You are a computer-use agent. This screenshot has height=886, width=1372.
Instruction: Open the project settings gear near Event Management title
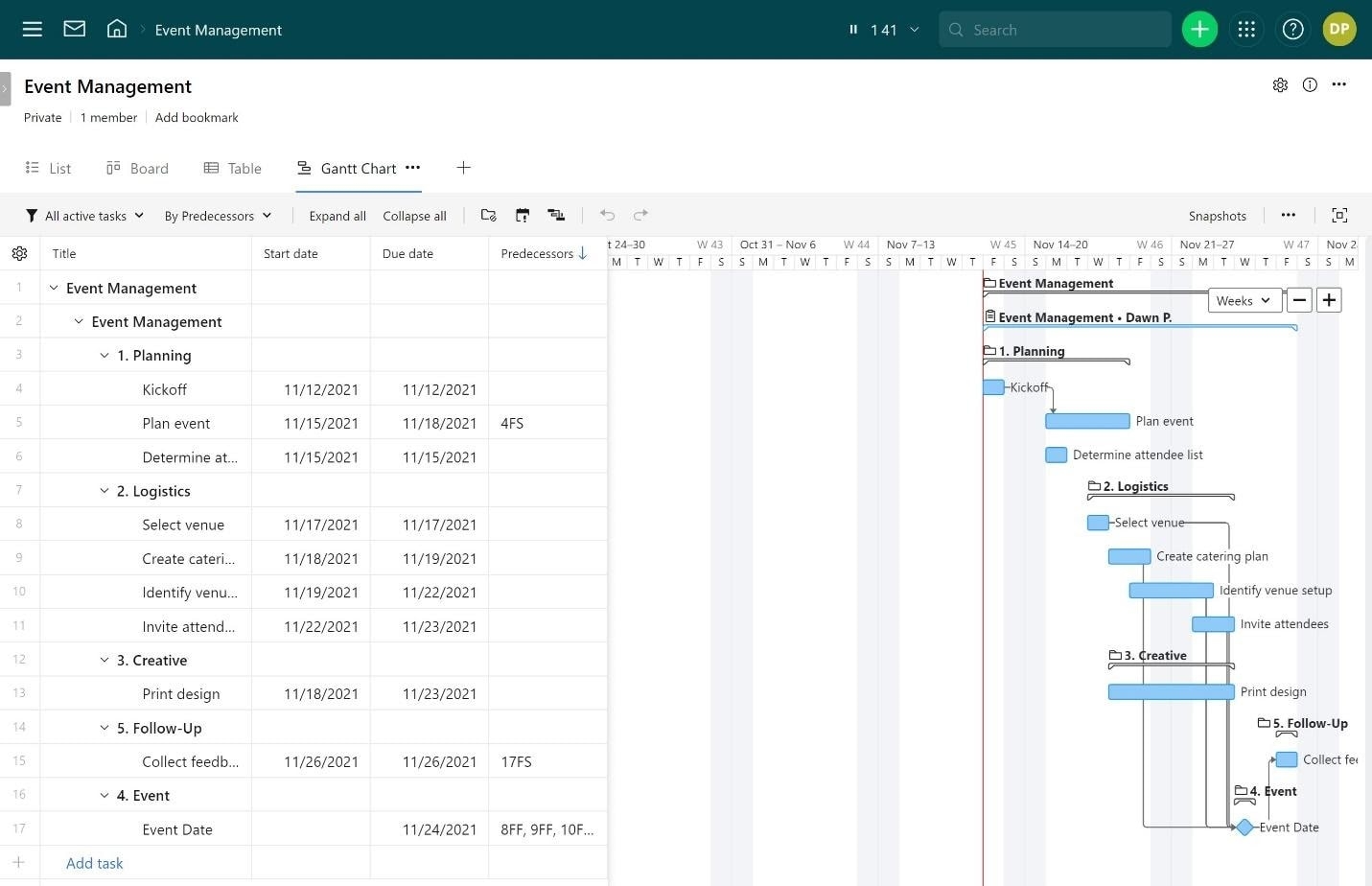1280,84
